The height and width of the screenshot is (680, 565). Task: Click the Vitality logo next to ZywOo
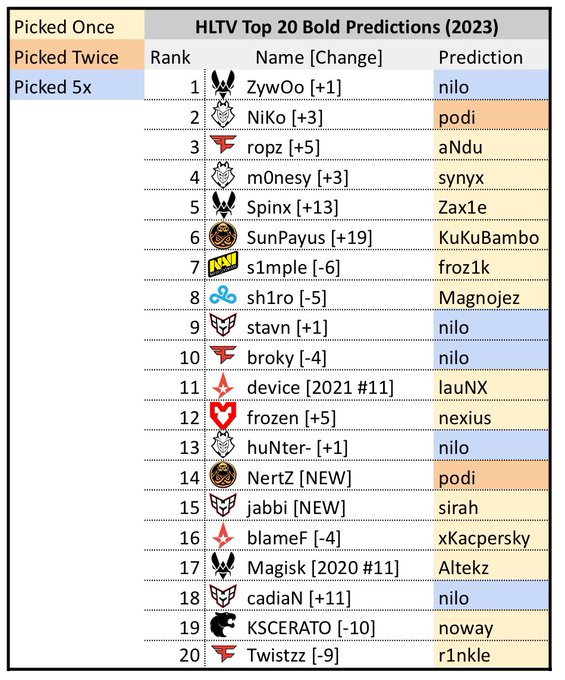223,84
